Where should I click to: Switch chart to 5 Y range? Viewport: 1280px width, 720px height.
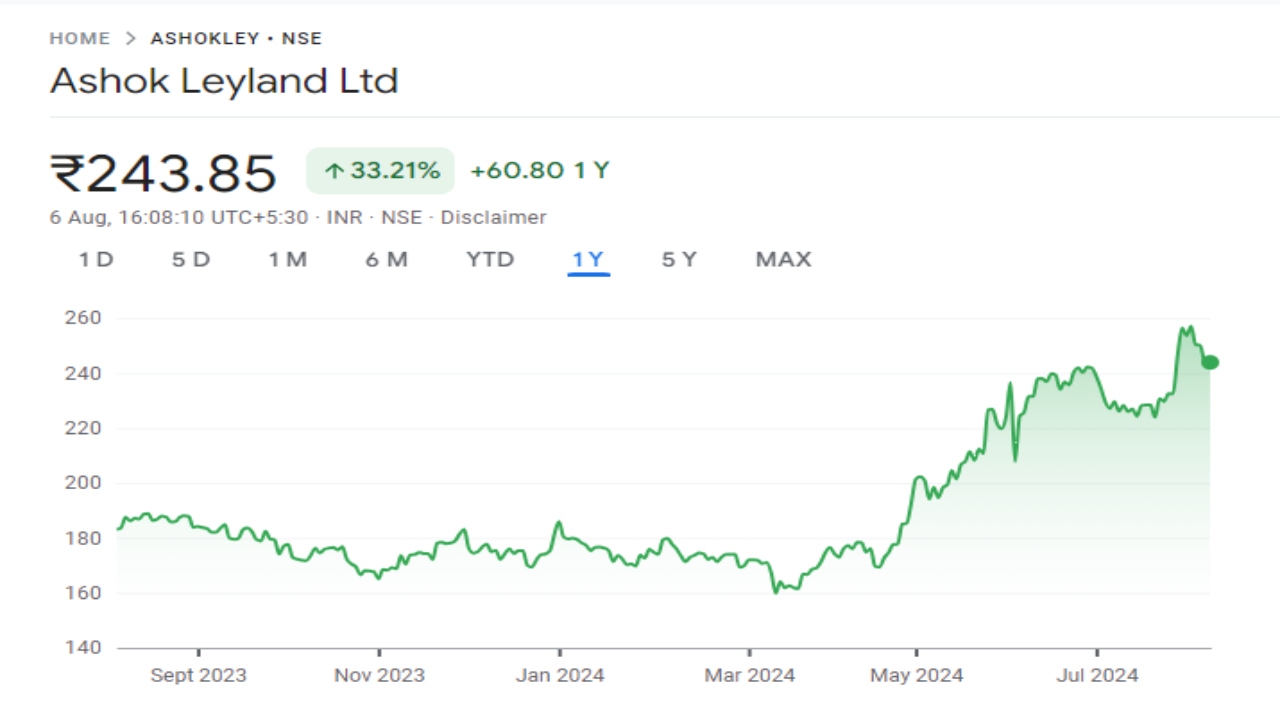coord(679,260)
